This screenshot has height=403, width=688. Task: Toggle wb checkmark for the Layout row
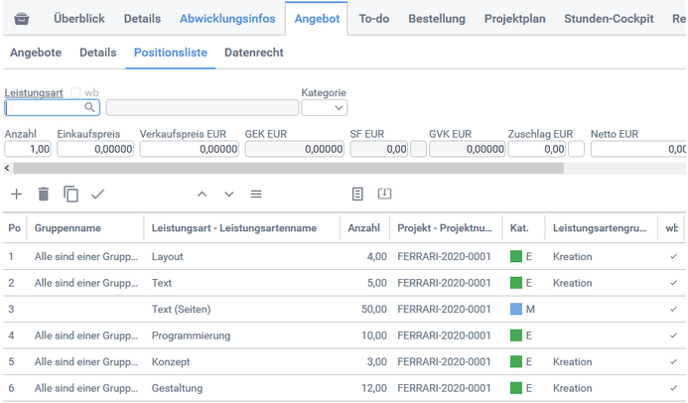(672, 257)
